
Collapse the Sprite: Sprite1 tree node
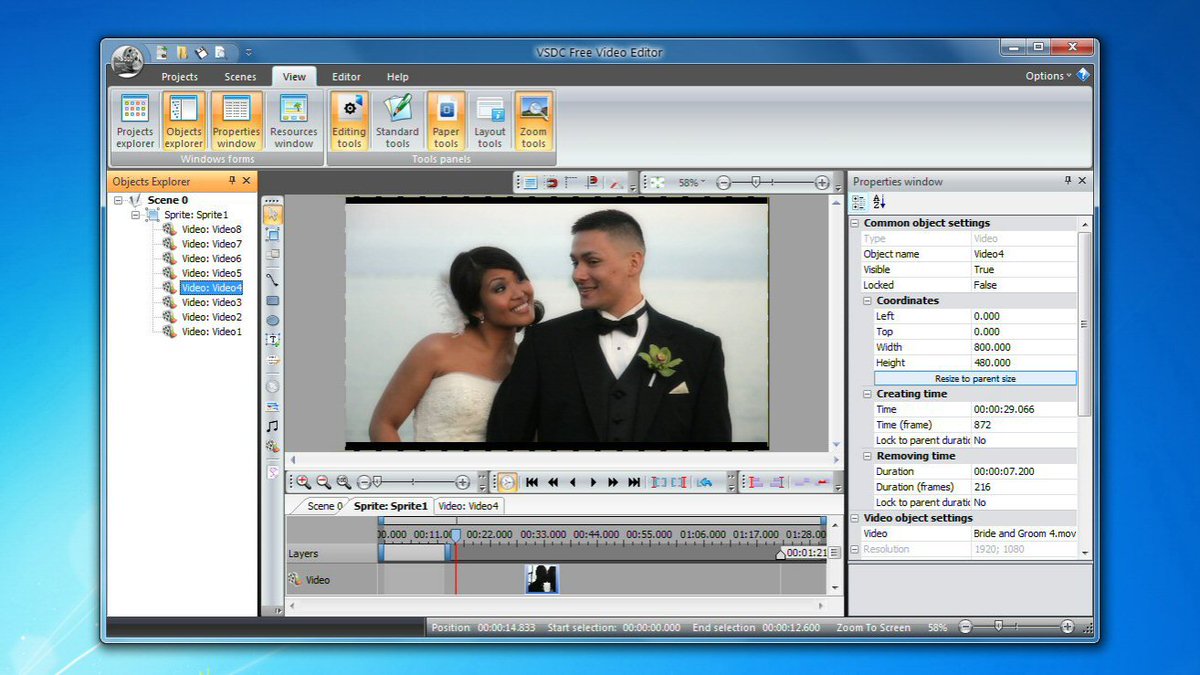click(136, 215)
